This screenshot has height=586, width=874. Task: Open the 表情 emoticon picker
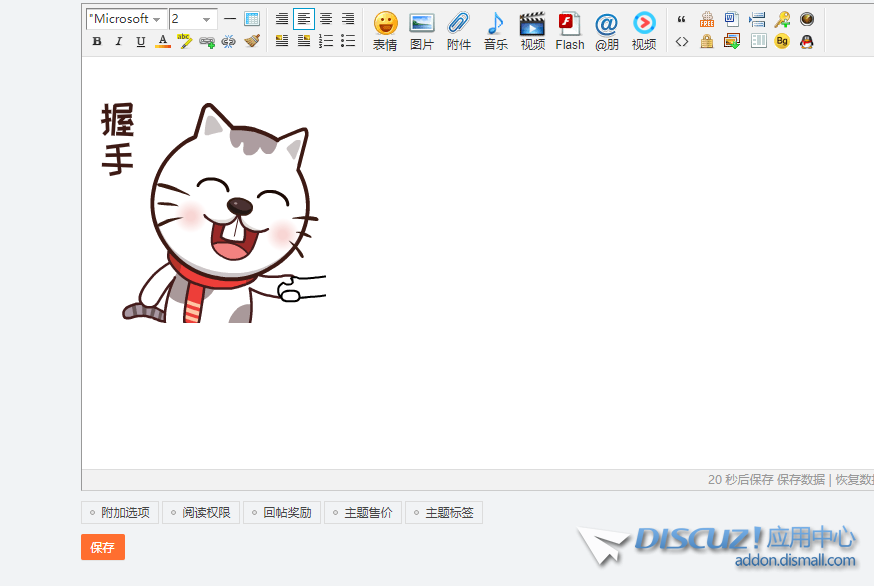[385, 31]
